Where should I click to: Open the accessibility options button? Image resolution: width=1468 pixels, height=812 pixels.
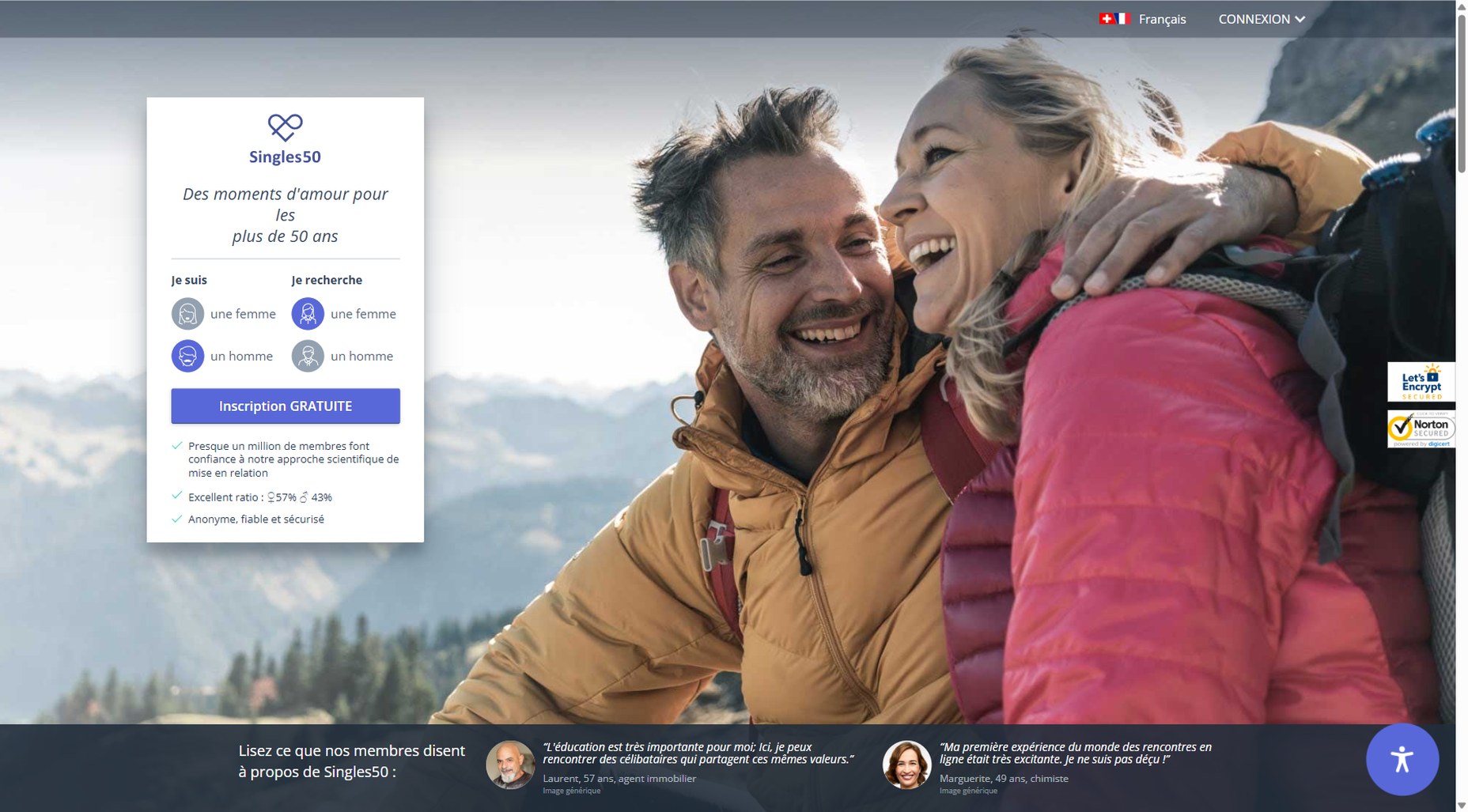pyautogui.click(x=1402, y=759)
